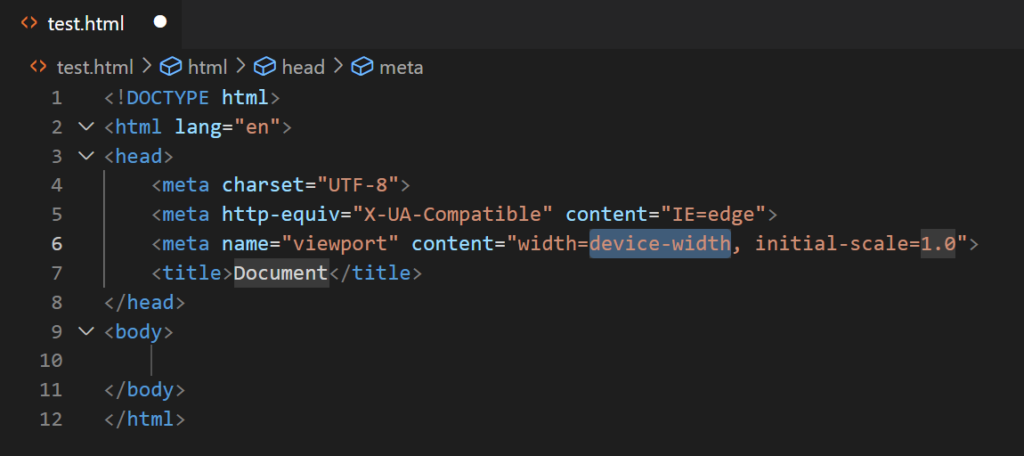The image size is (1024, 456).
Task: Click line number 6 in the gutter
Action: (57, 244)
